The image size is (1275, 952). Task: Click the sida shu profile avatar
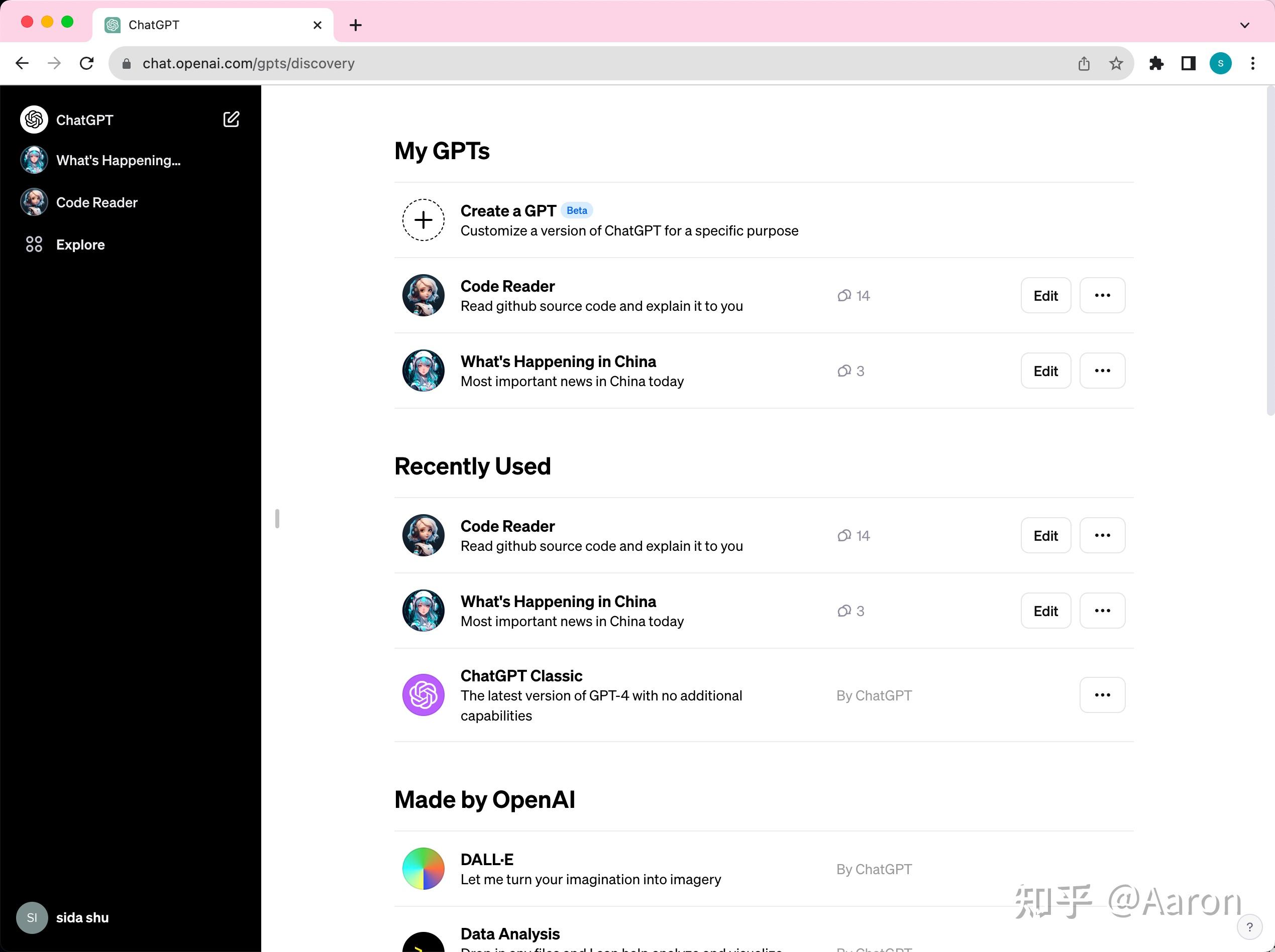point(33,918)
